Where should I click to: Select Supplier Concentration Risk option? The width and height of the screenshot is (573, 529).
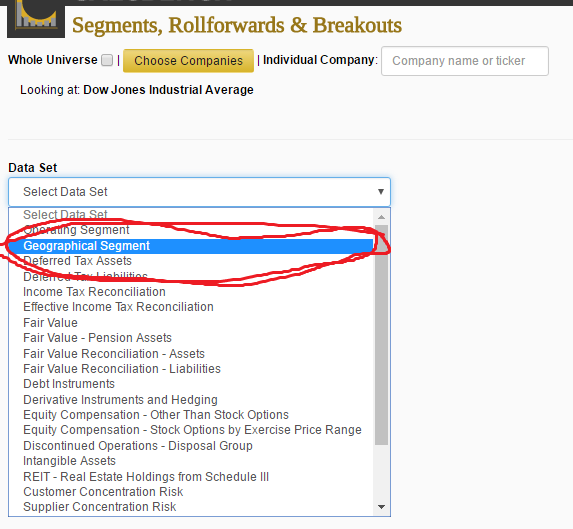coord(191,507)
